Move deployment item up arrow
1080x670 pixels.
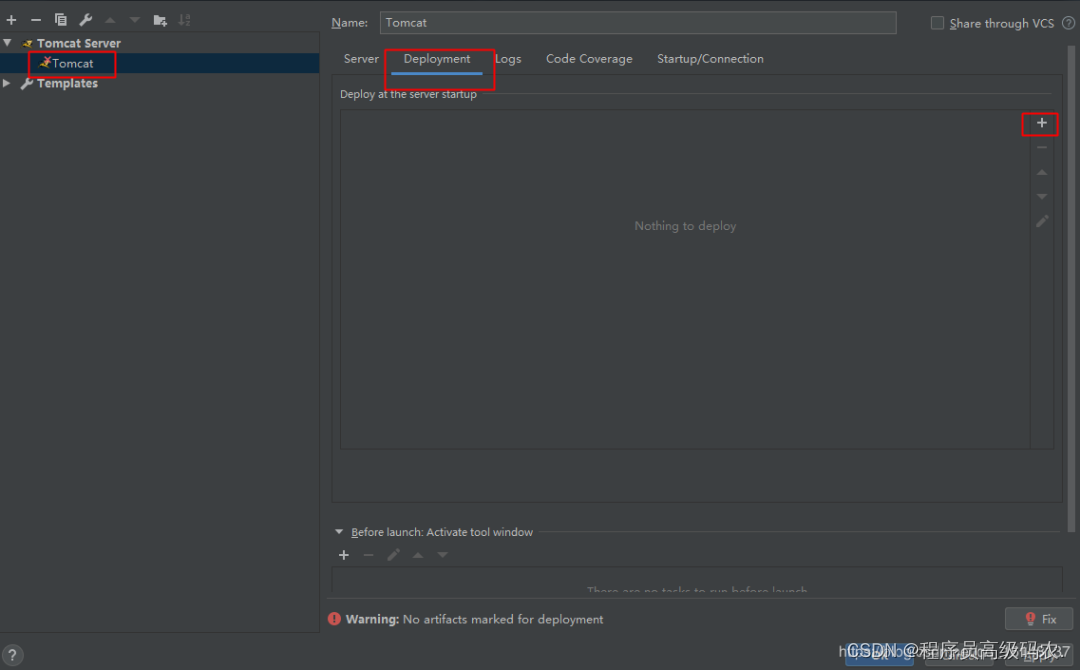point(1041,172)
